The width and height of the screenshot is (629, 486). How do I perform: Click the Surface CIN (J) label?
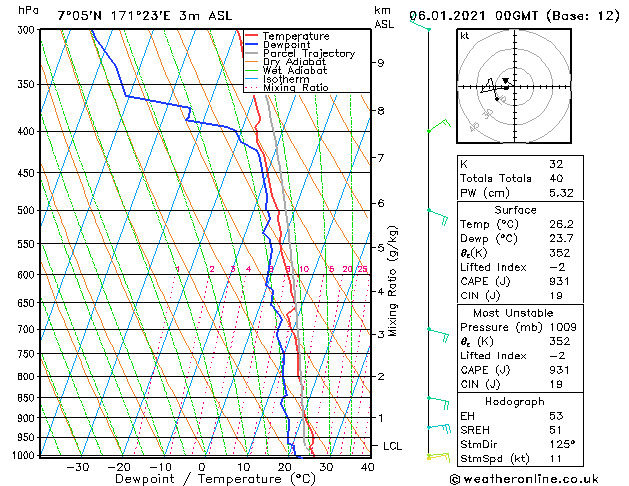click(x=480, y=296)
